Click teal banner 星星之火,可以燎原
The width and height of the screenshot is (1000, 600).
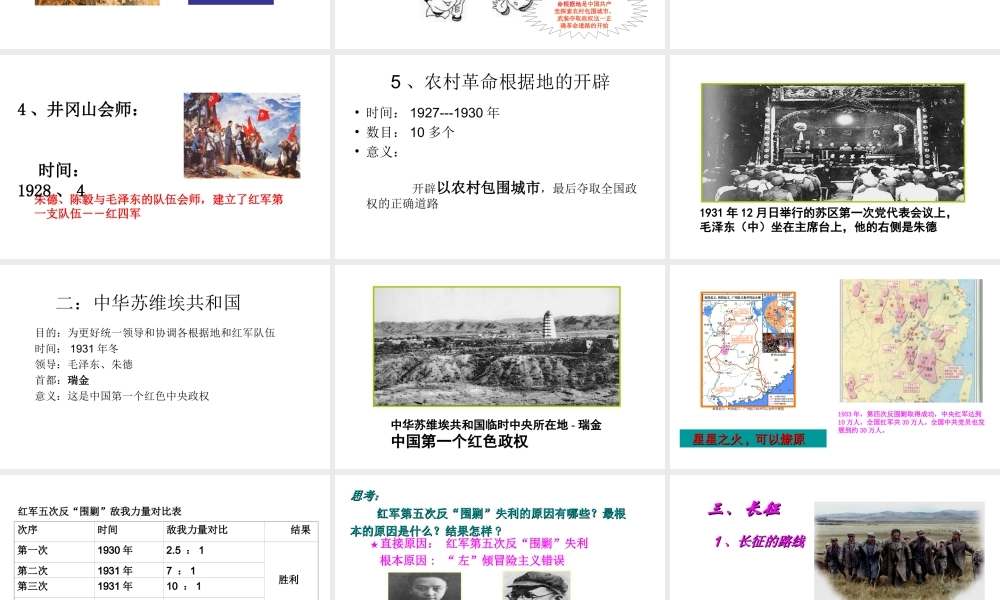[x=753, y=439]
